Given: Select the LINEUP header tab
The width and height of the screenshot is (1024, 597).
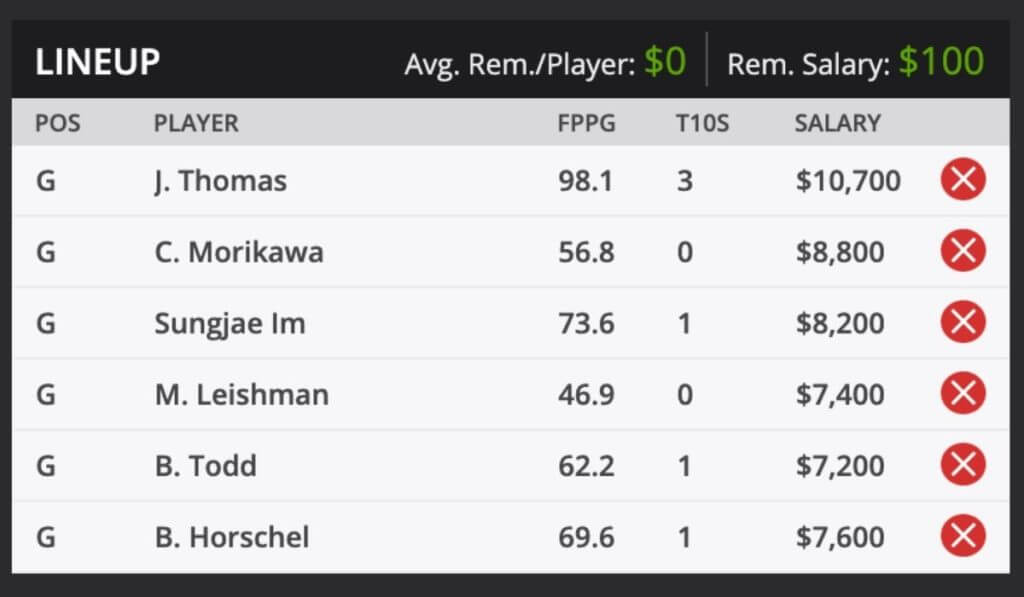Looking at the screenshot, I should [x=99, y=61].
